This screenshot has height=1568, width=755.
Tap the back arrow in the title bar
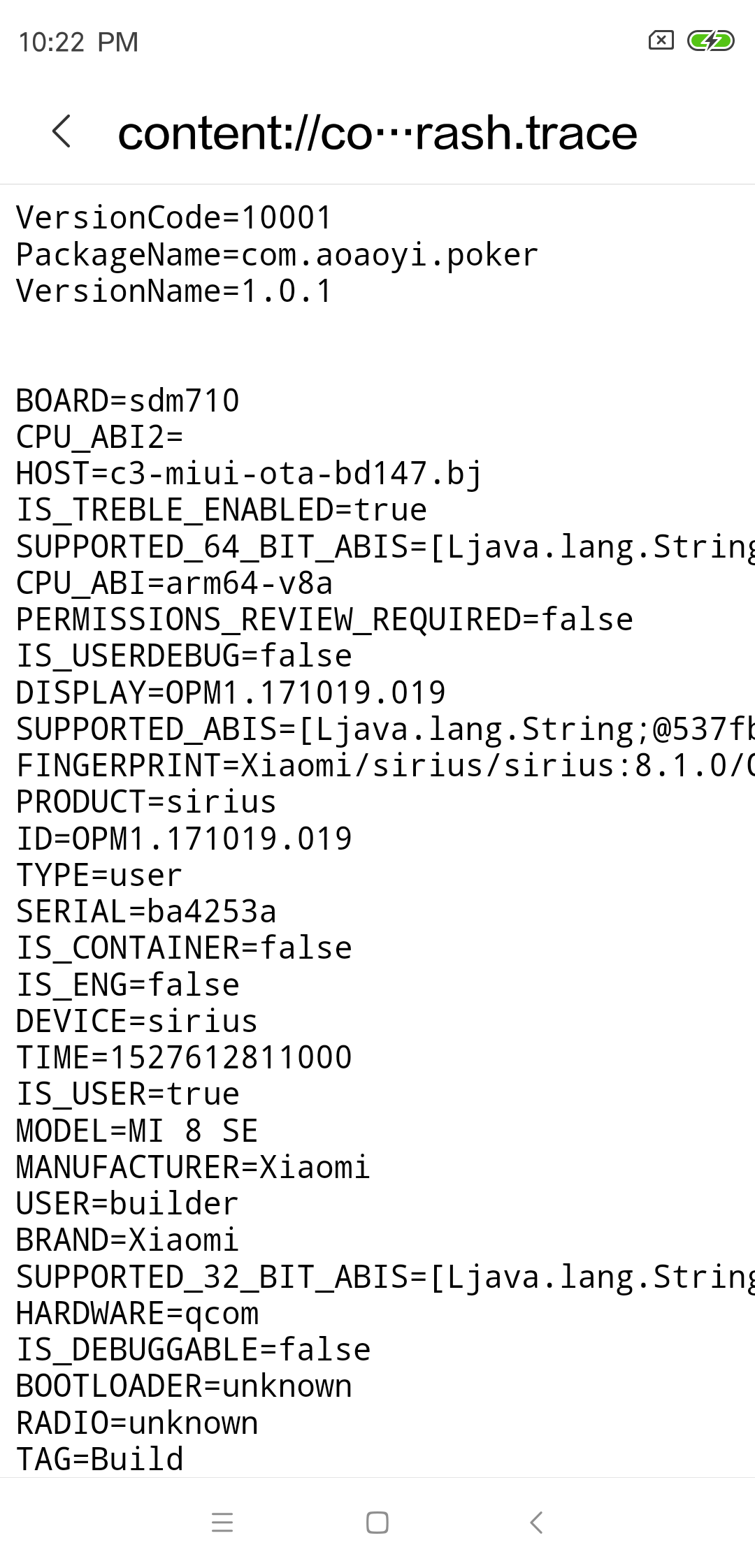coord(62,133)
